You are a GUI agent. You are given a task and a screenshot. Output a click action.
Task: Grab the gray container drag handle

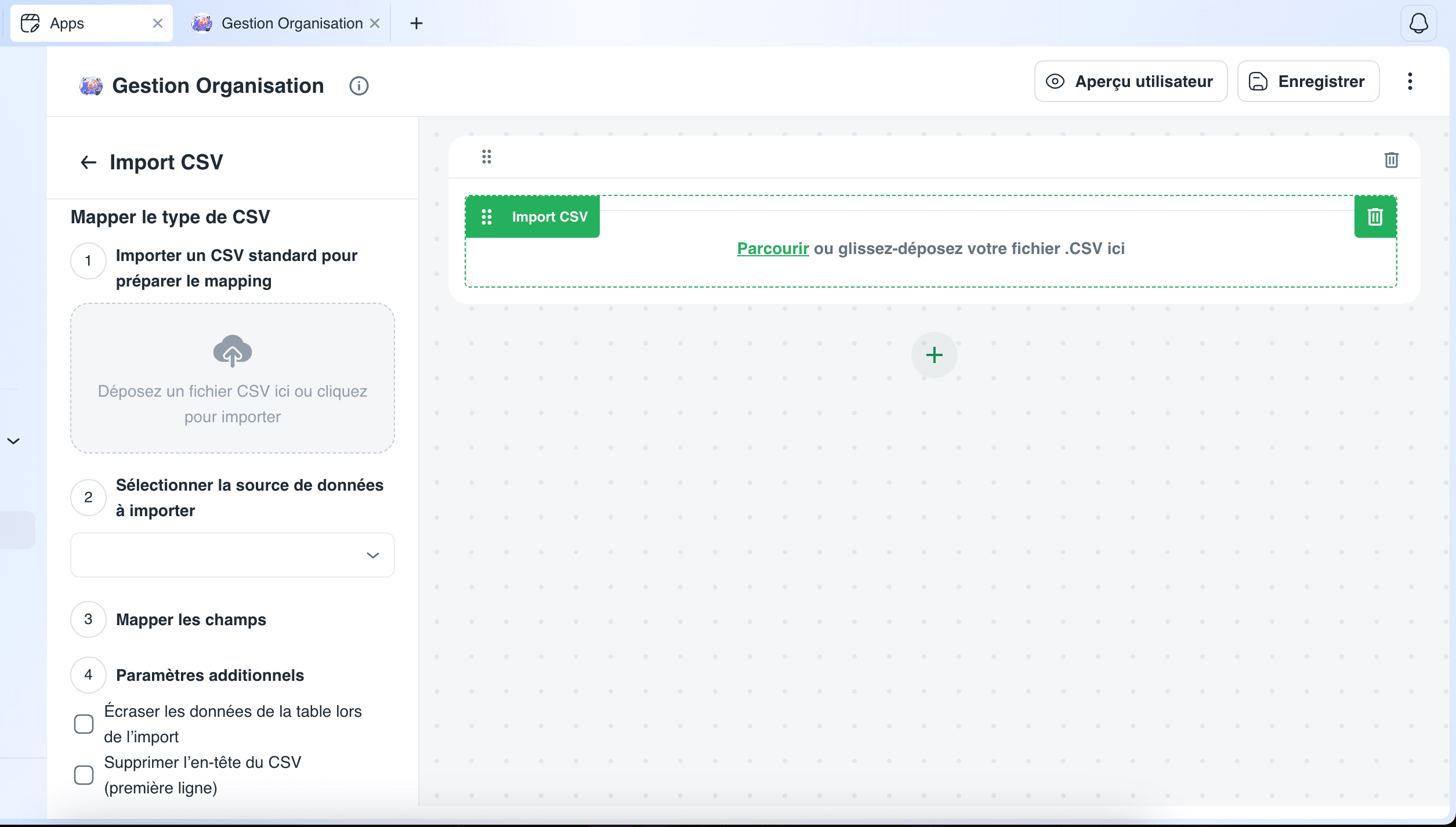(x=487, y=157)
